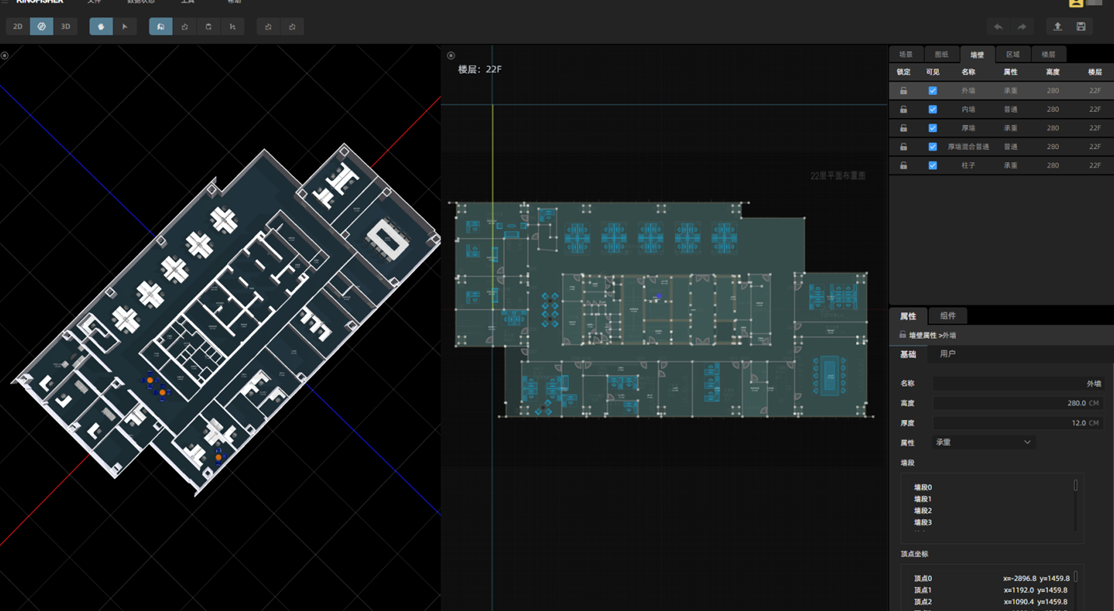The height and width of the screenshot is (611, 1114).
Task: Click the third icon in the drawing tool group
Action: tap(208, 26)
